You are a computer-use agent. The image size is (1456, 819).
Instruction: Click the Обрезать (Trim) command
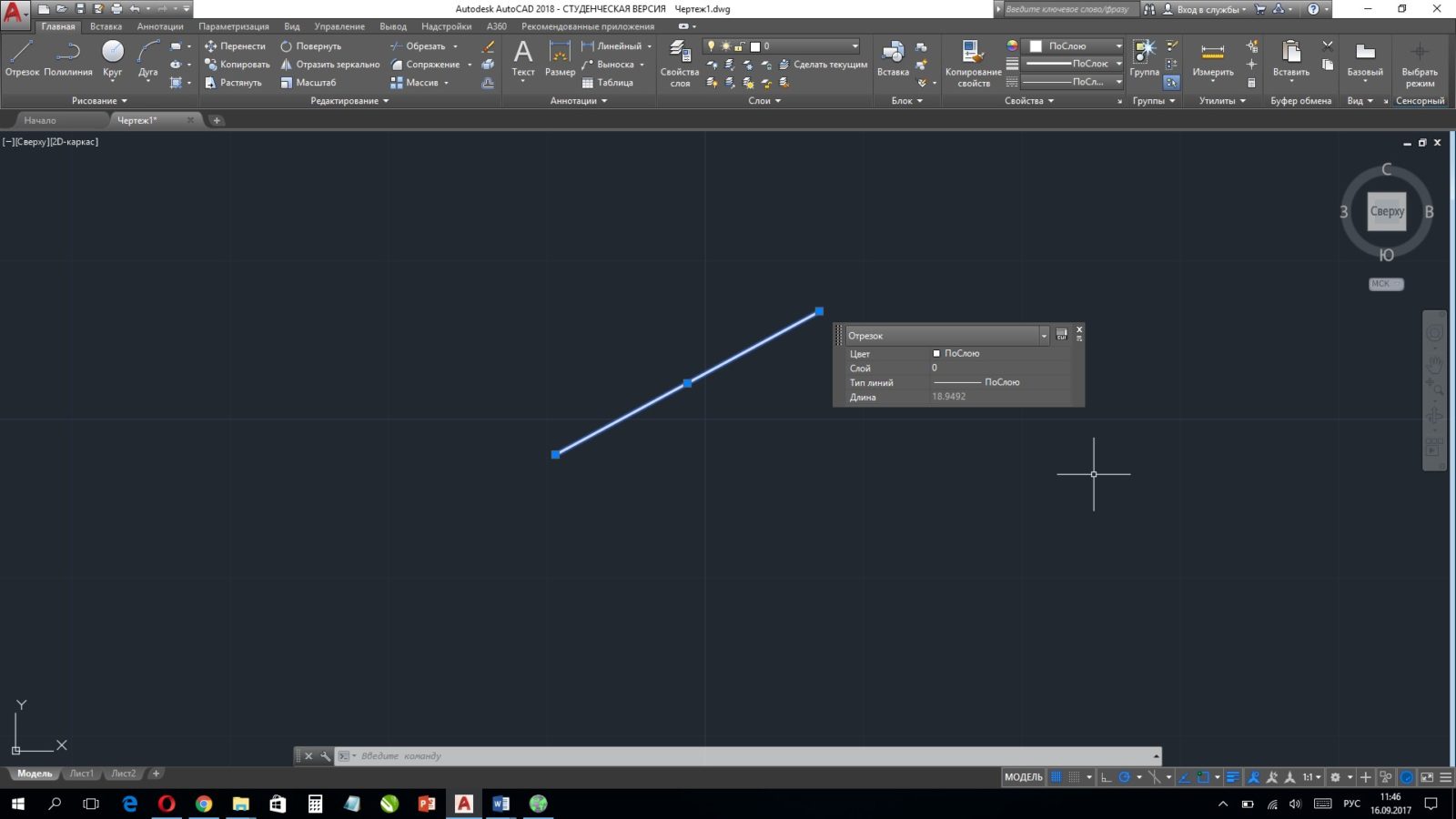pos(418,45)
